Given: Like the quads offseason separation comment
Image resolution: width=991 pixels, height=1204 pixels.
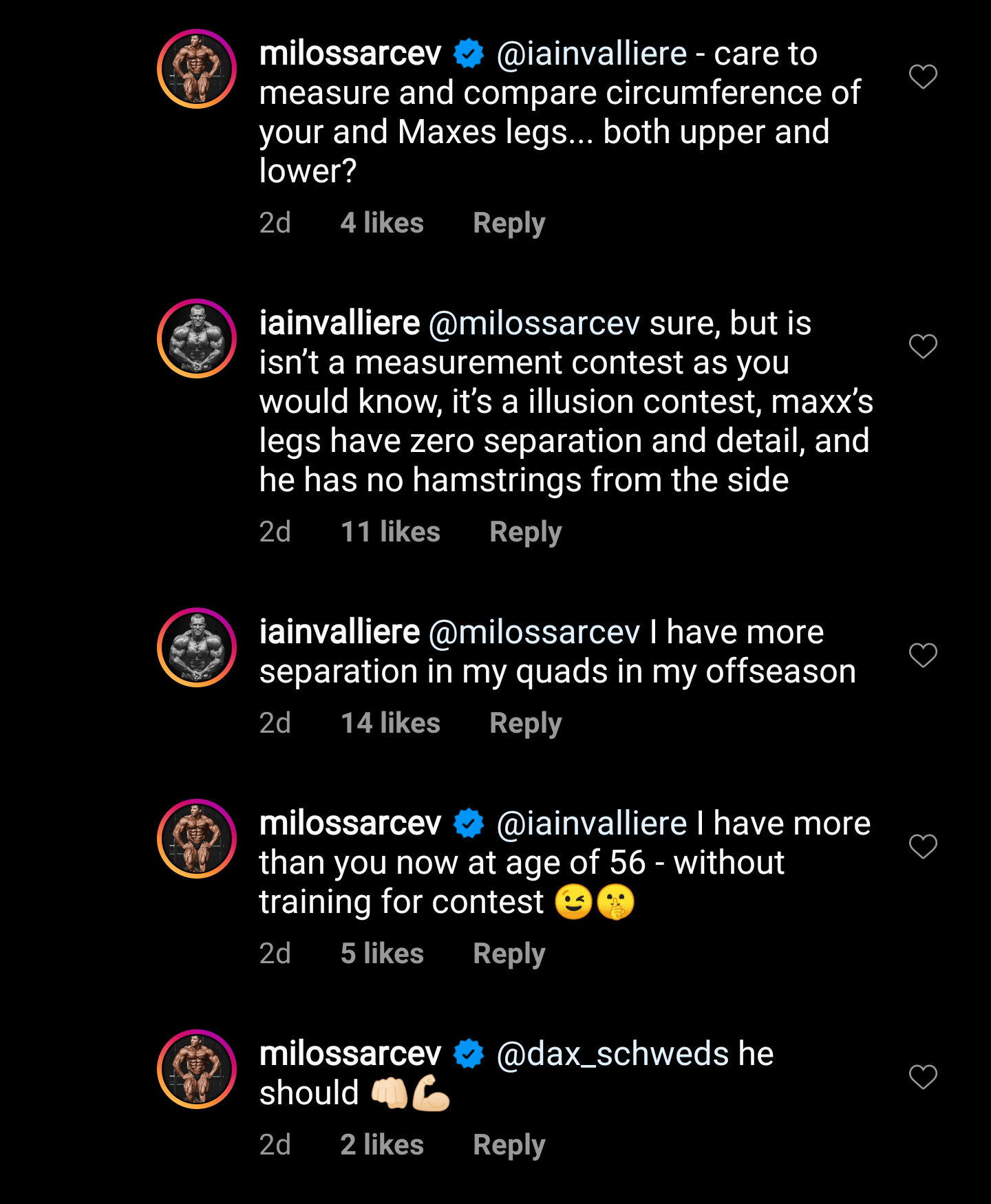Looking at the screenshot, I should [923, 655].
